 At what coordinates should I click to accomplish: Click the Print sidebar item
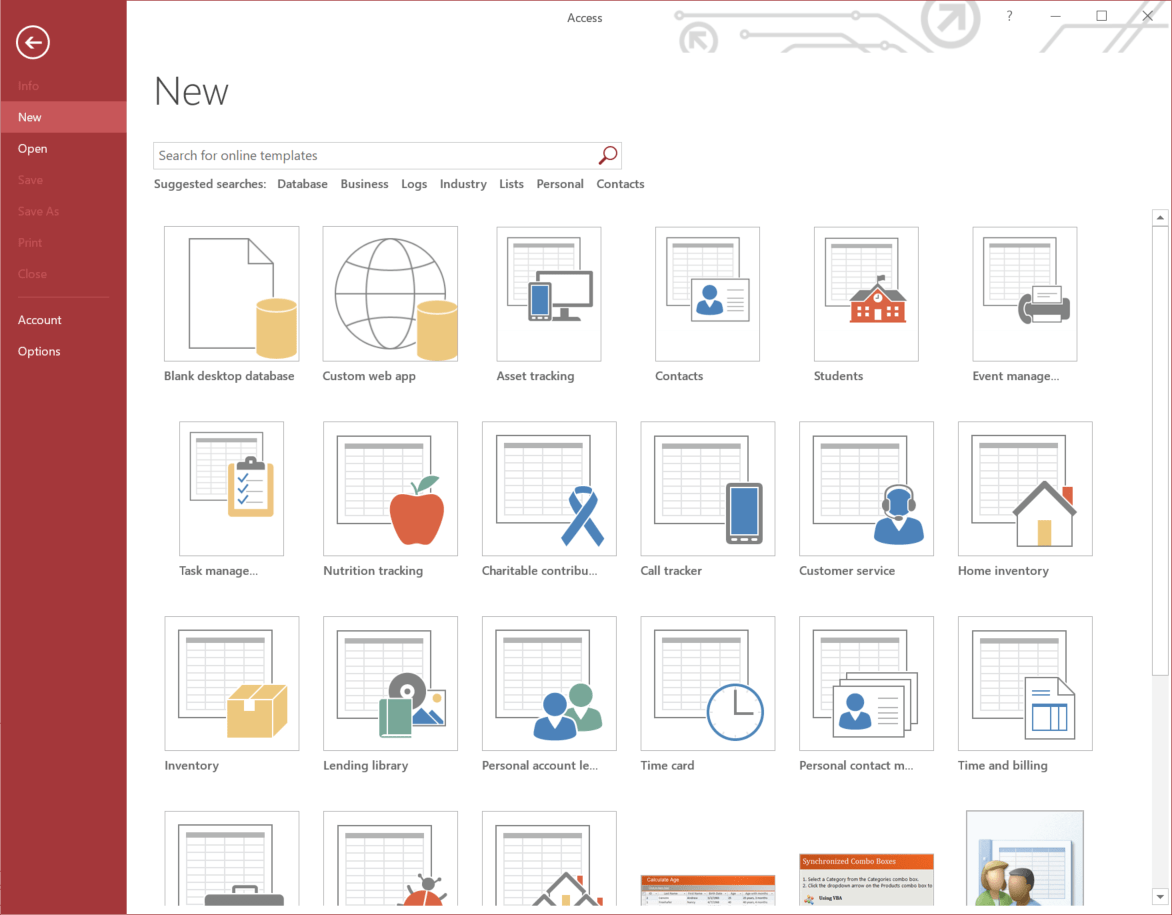pyautogui.click(x=64, y=243)
